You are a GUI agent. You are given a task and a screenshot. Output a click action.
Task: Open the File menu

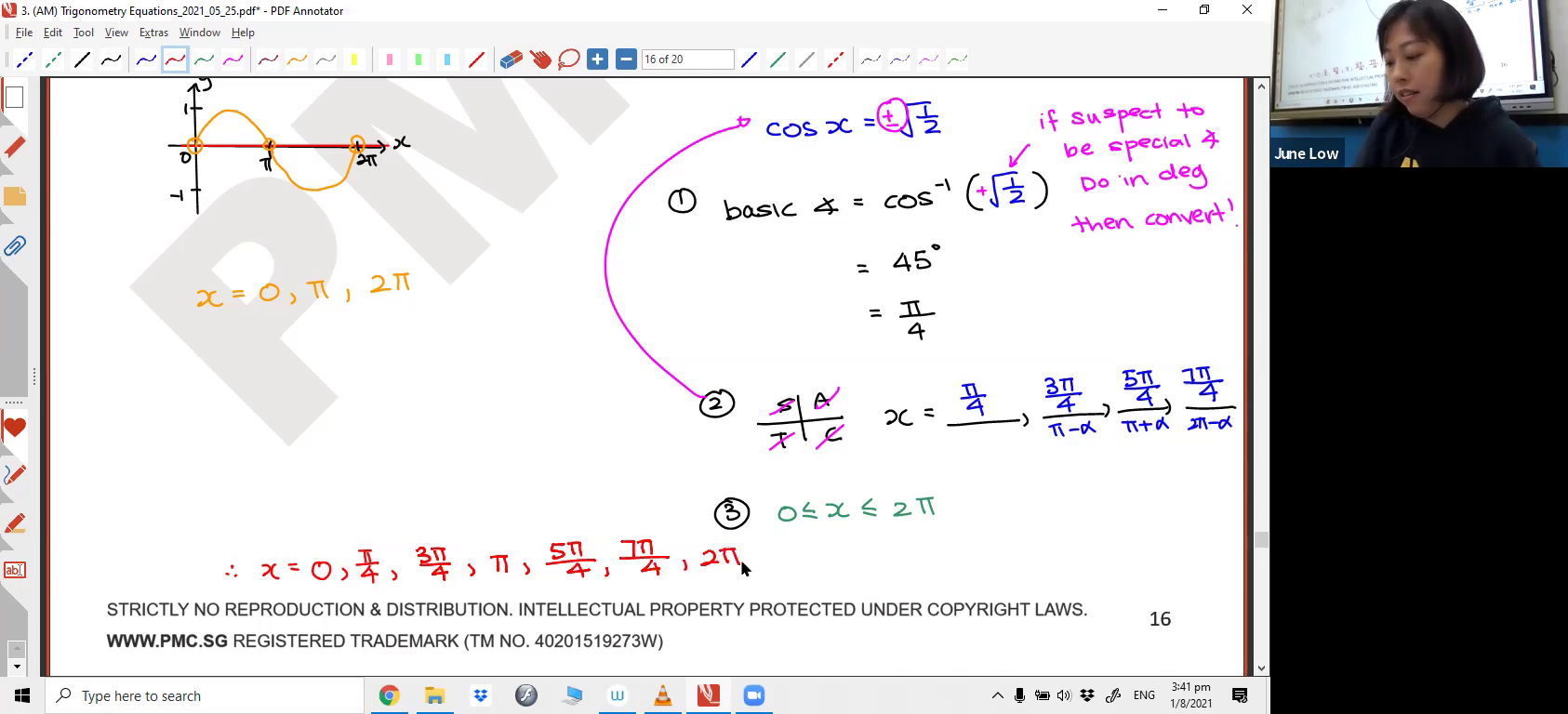tap(24, 33)
